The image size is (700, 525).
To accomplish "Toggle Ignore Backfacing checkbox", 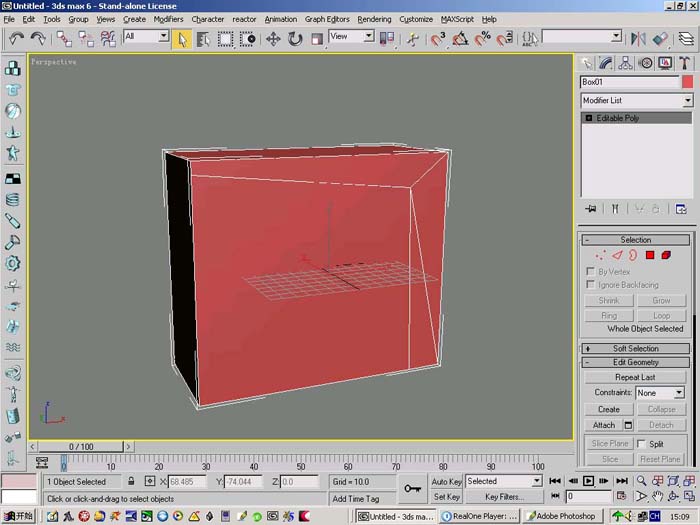I will [x=590, y=284].
